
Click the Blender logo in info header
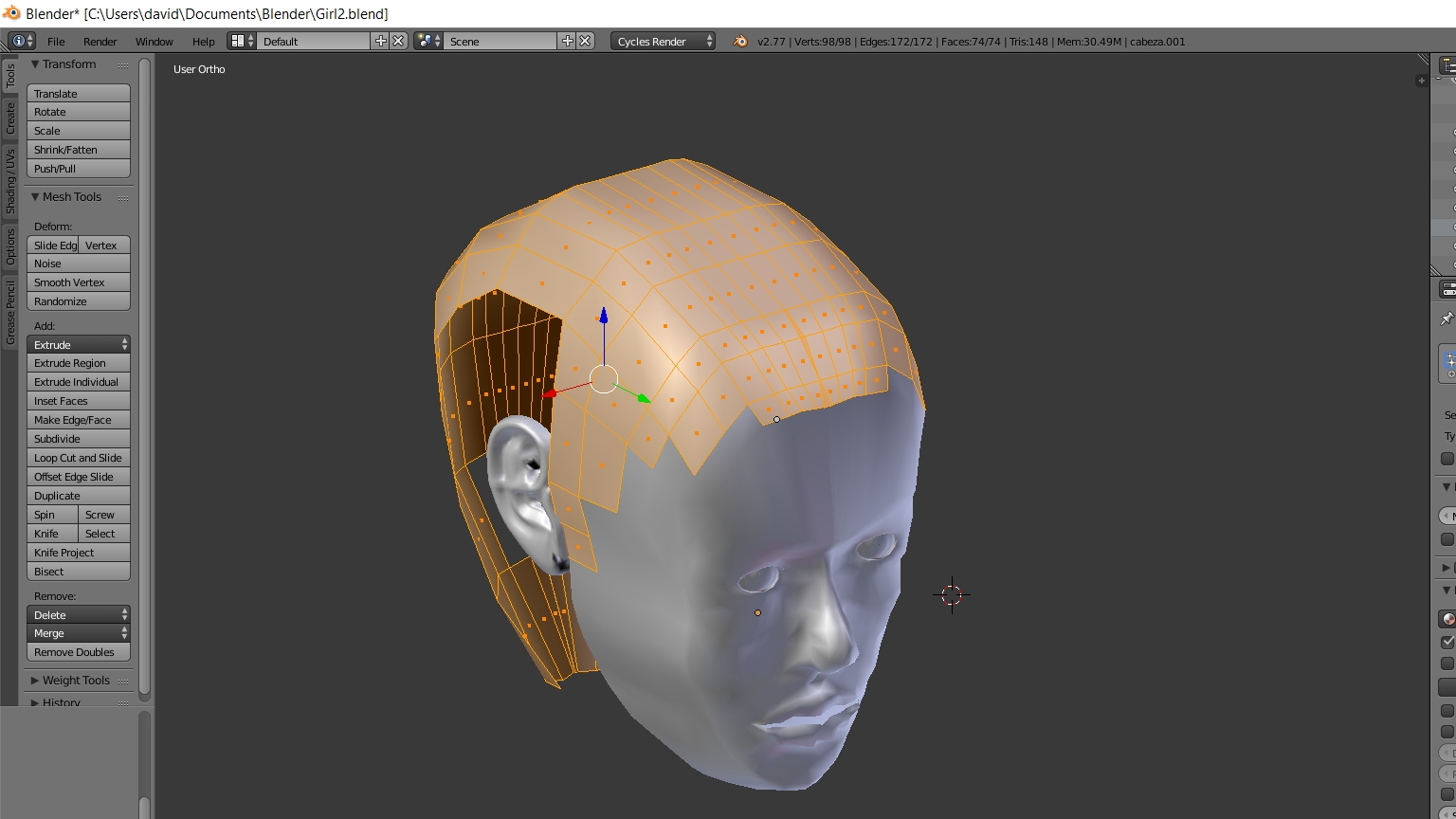740,41
